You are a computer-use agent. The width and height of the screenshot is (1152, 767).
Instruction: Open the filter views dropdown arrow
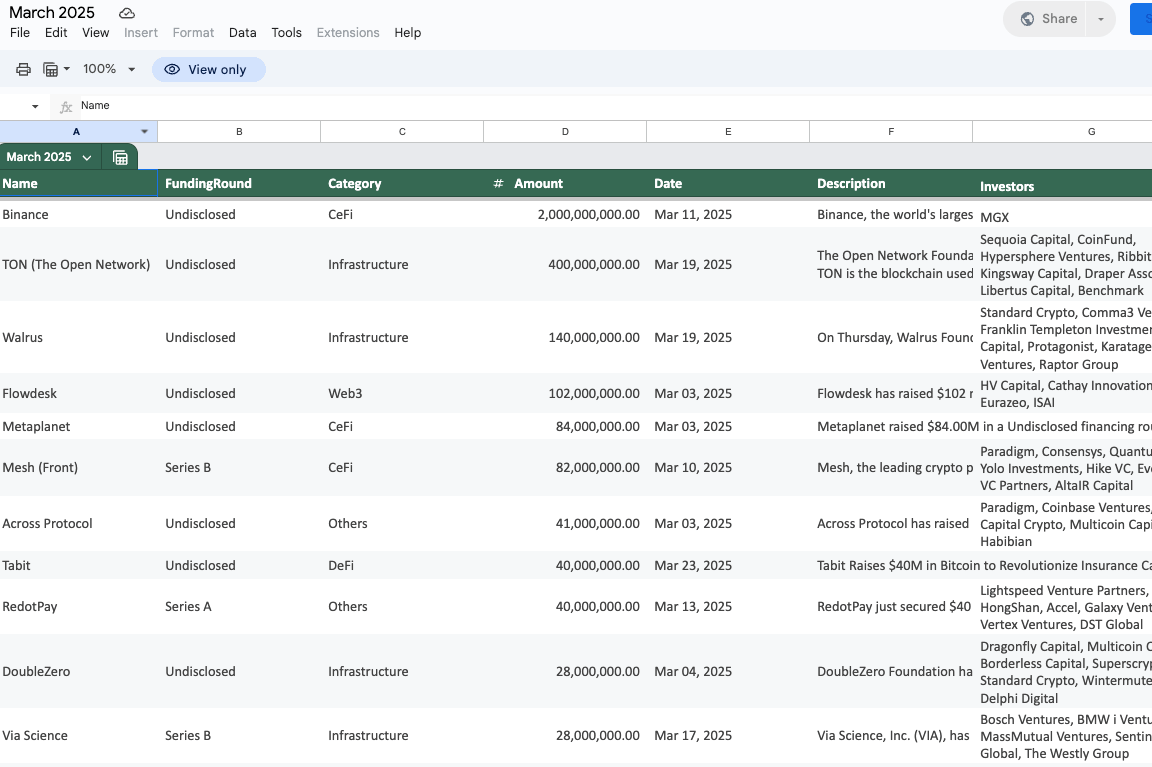[67, 69]
